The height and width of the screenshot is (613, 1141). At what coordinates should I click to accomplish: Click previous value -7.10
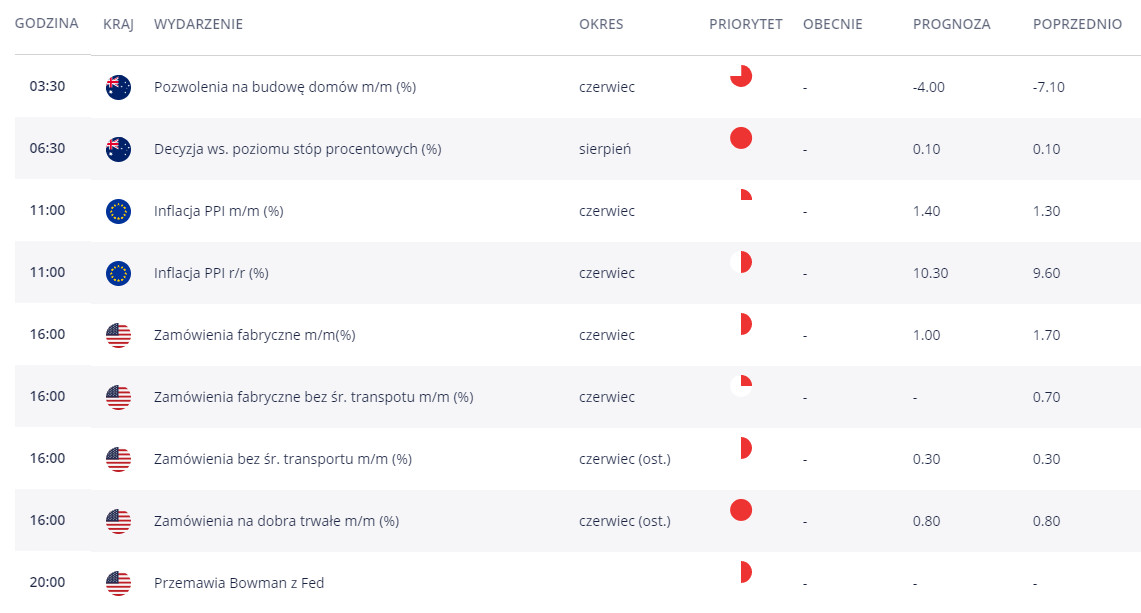pos(1049,87)
